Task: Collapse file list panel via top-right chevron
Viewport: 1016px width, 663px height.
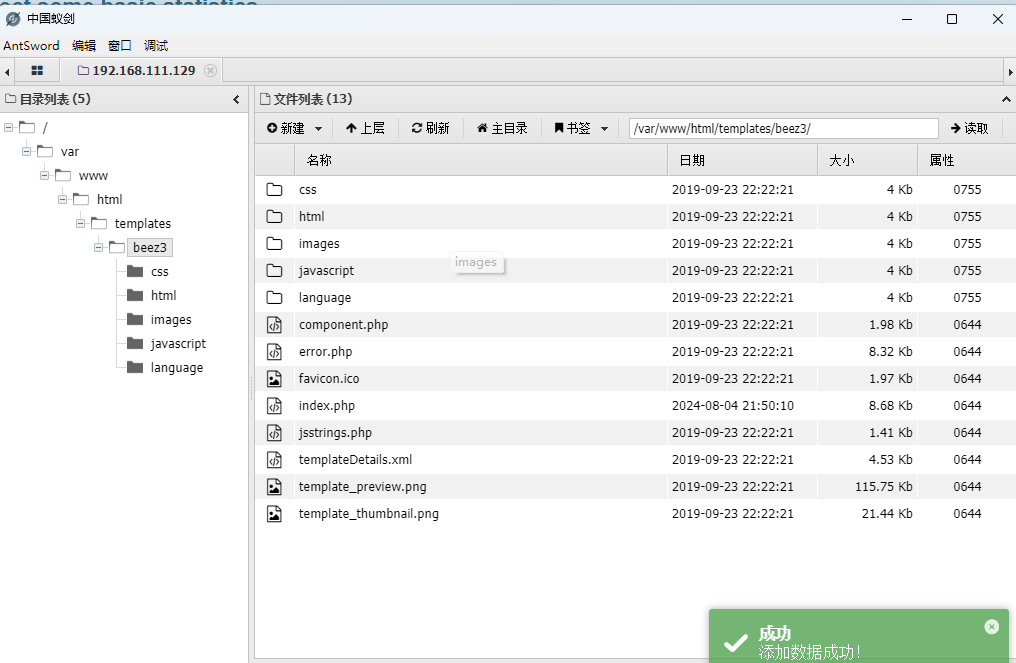Action: pos(1006,99)
